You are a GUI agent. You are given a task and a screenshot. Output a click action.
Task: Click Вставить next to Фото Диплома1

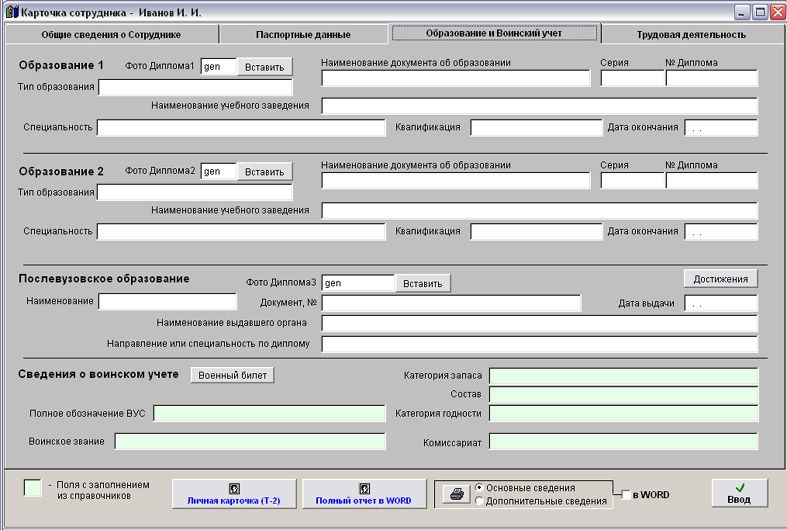[x=264, y=67]
